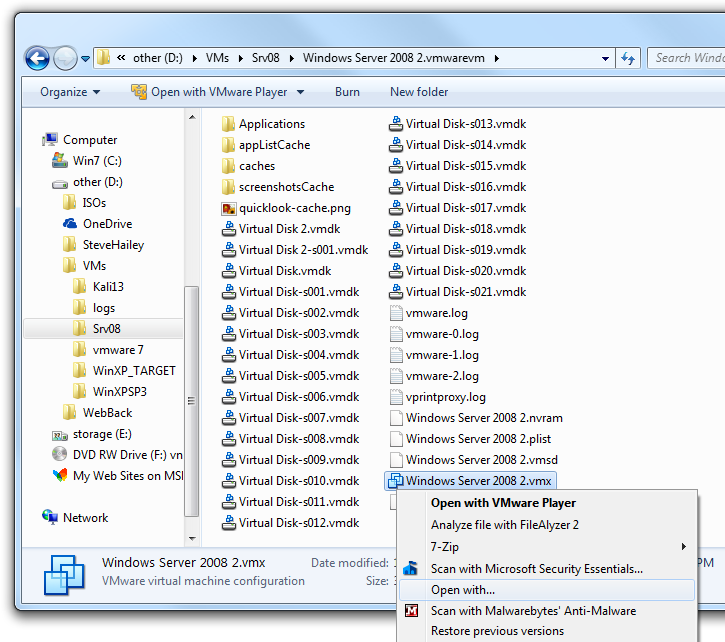Click the New folder button

pyautogui.click(x=419, y=92)
